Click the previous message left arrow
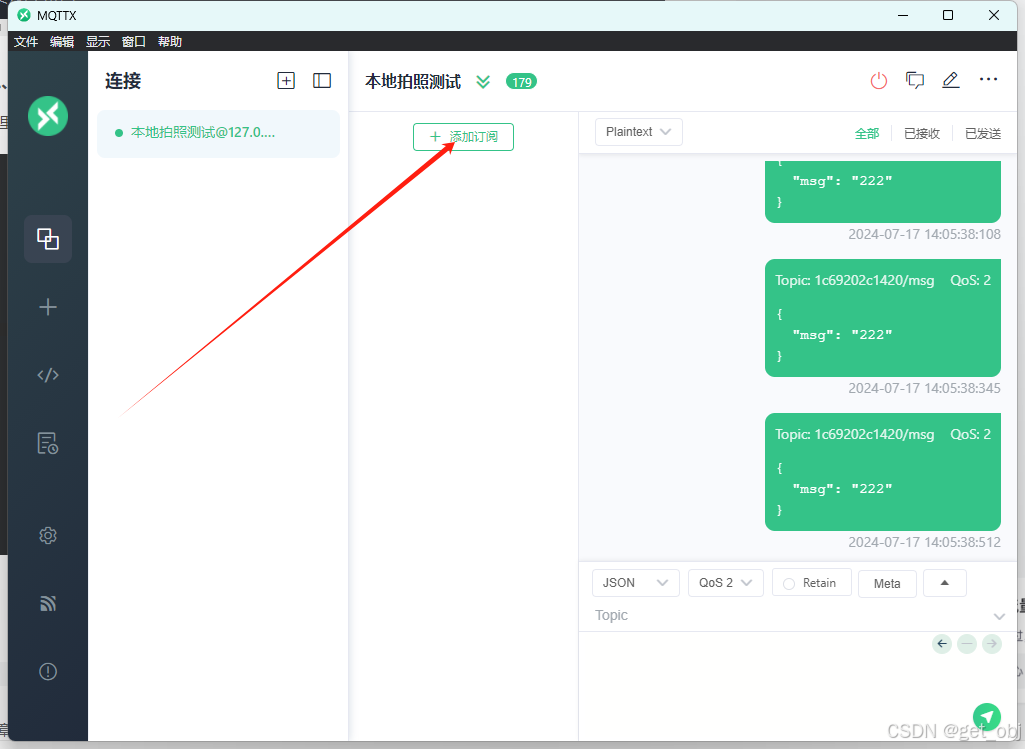This screenshot has width=1025, height=749. point(942,644)
